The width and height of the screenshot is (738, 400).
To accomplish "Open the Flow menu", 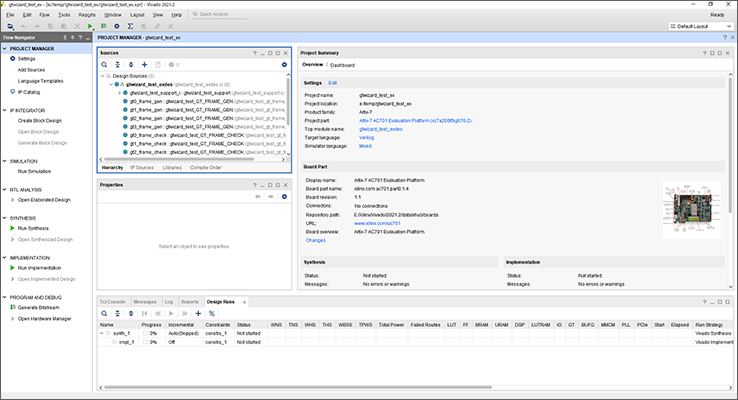I will click(x=44, y=15).
